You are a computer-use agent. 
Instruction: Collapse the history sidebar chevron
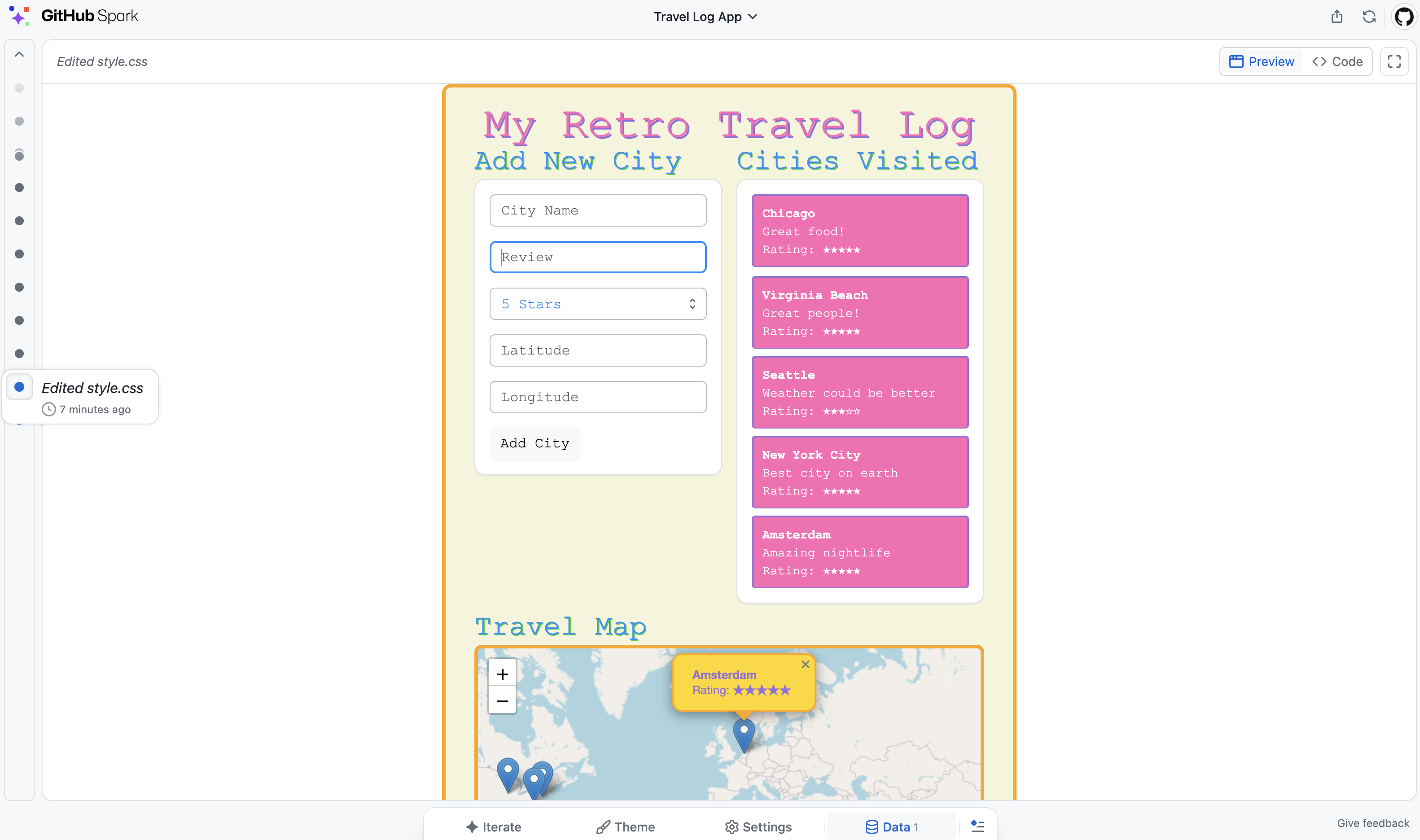pos(19,54)
